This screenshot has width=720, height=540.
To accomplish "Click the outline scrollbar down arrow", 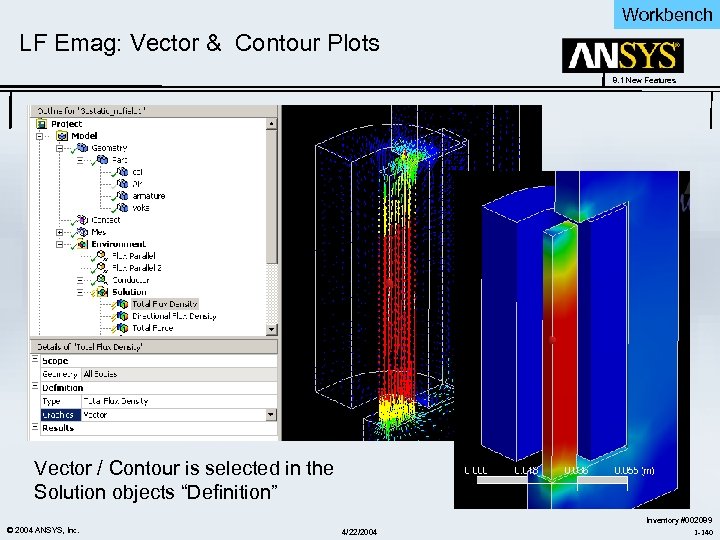I will 271,329.
